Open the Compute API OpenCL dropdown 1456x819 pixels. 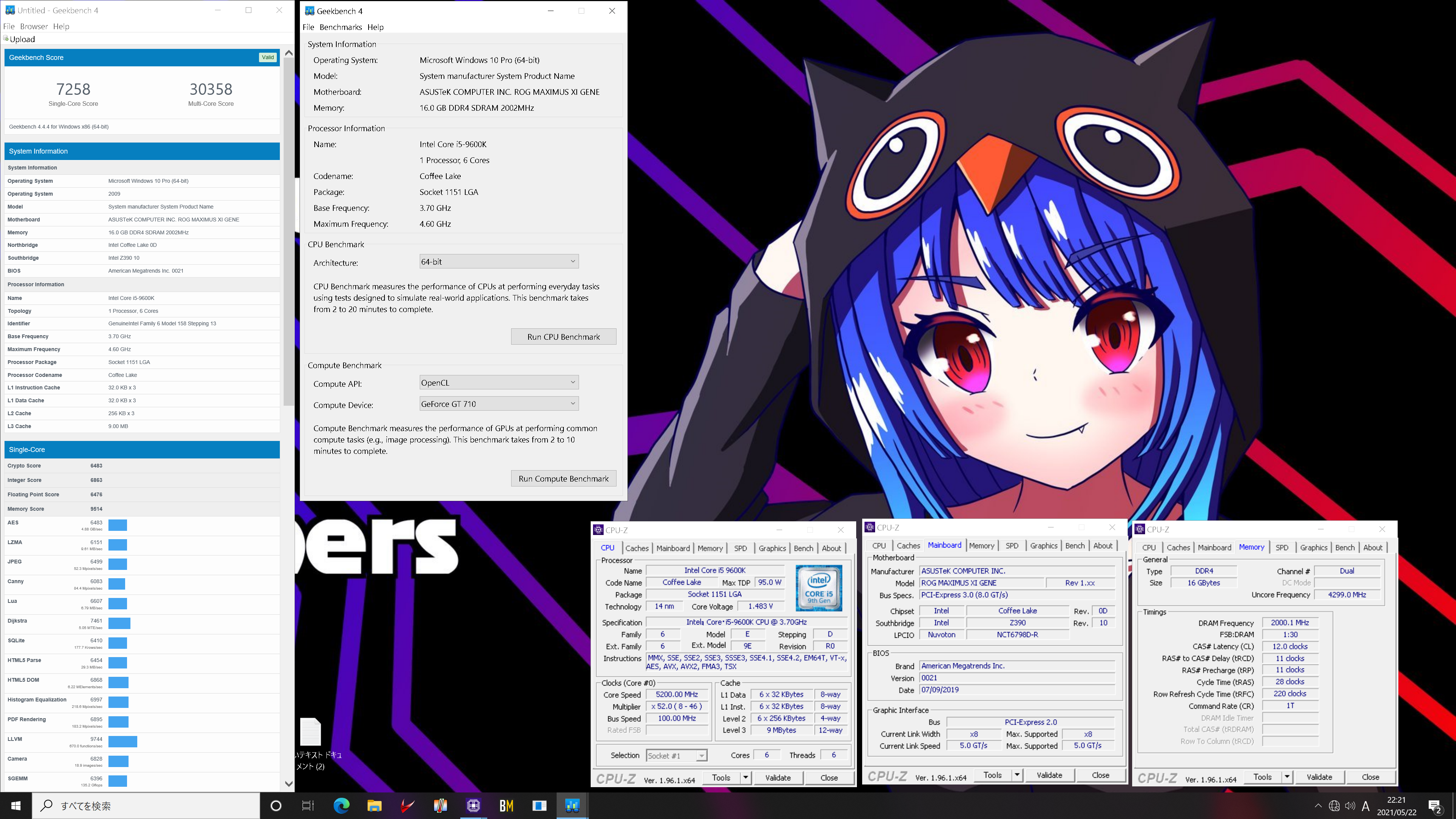[x=499, y=383]
